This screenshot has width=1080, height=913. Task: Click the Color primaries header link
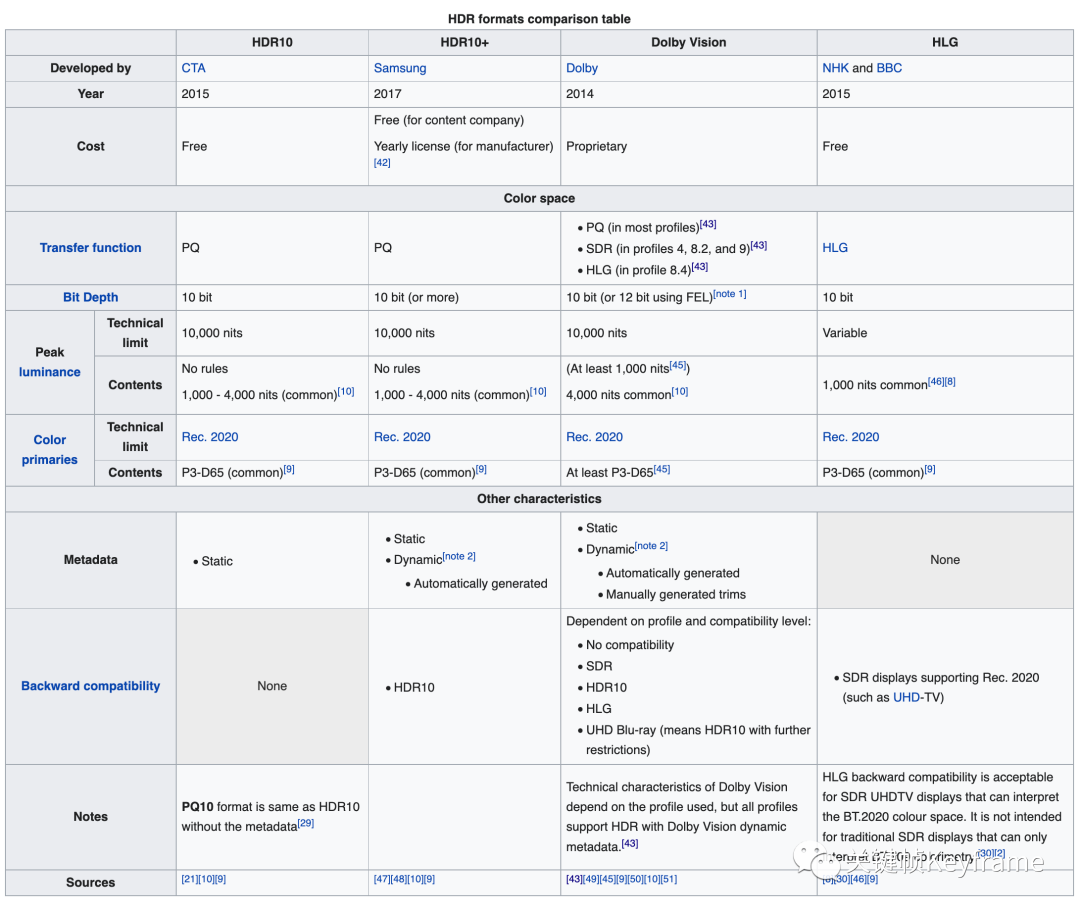(x=50, y=449)
